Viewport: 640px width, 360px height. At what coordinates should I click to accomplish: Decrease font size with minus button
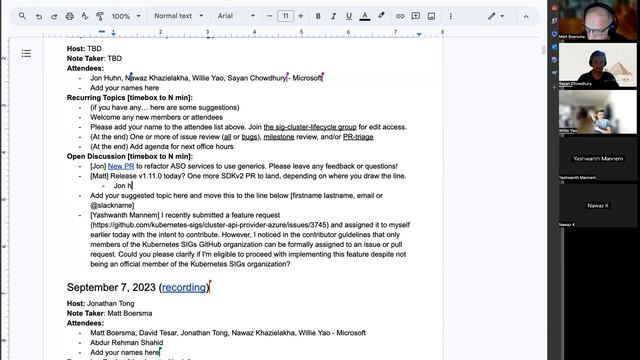point(269,16)
